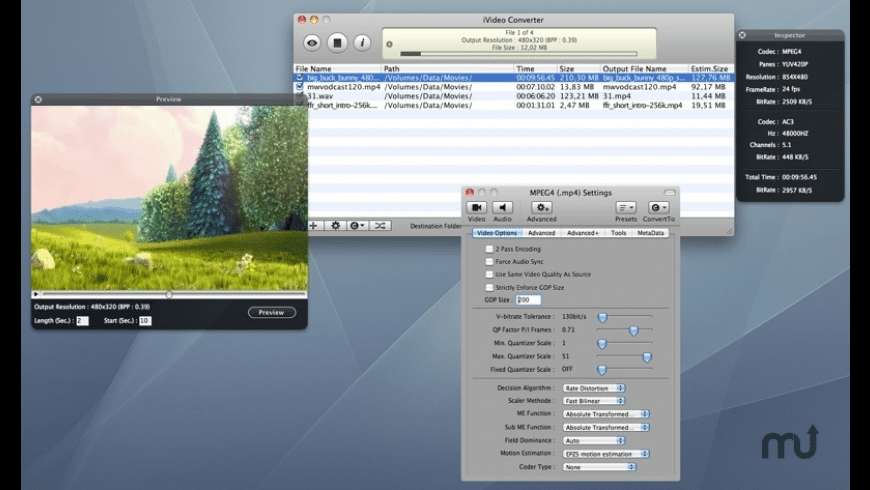Click the GOP Size input field
Image resolution: width=870 pixels, height=490 pixels.
coord(529,300)
